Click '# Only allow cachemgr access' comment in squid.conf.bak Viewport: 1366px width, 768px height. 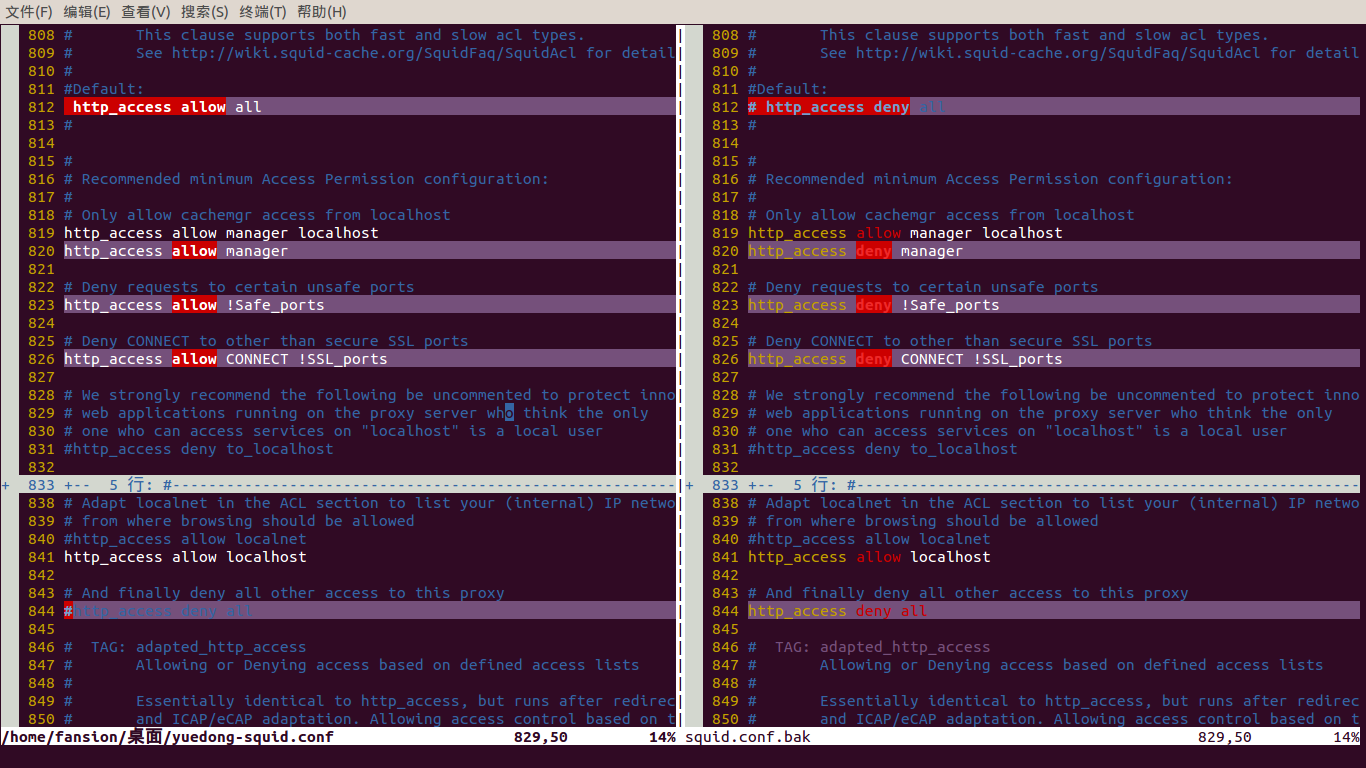pos(941,215)
